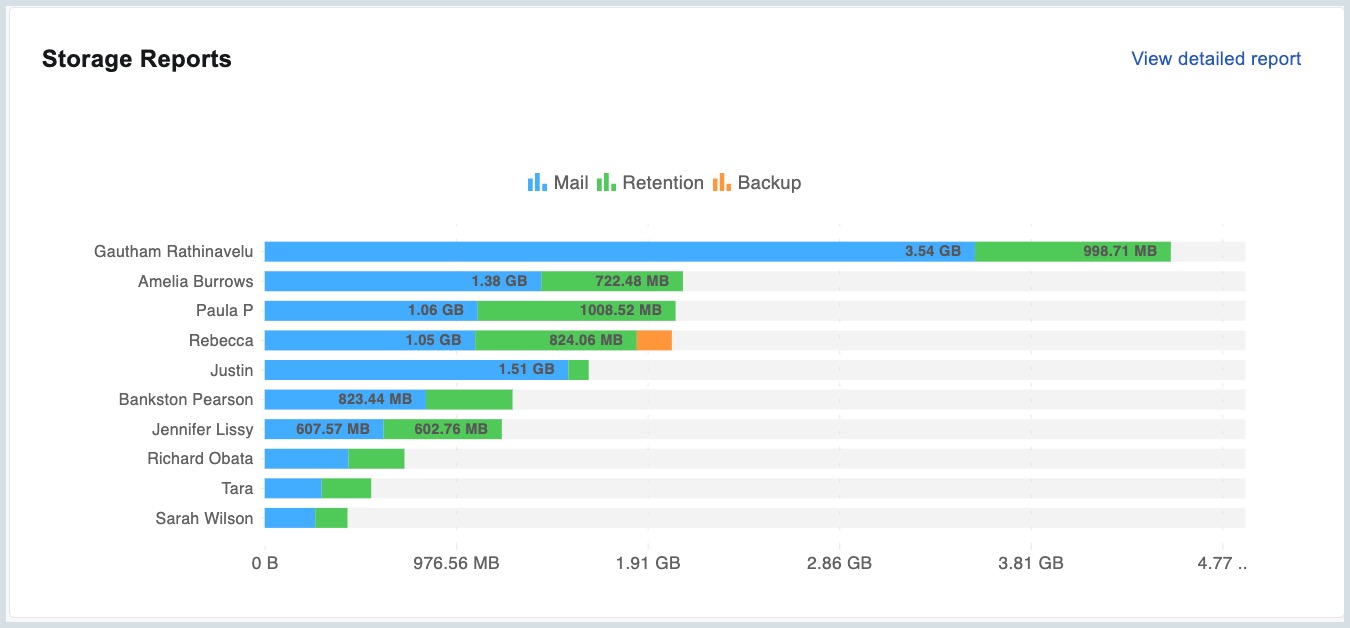
Task: Click the Storage Reports heading
Action: point(137,59)
